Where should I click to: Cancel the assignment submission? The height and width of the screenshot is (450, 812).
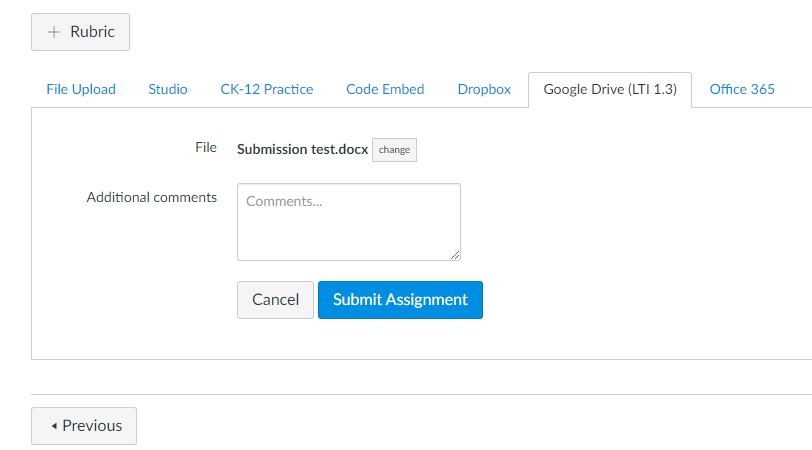point(275,300)
